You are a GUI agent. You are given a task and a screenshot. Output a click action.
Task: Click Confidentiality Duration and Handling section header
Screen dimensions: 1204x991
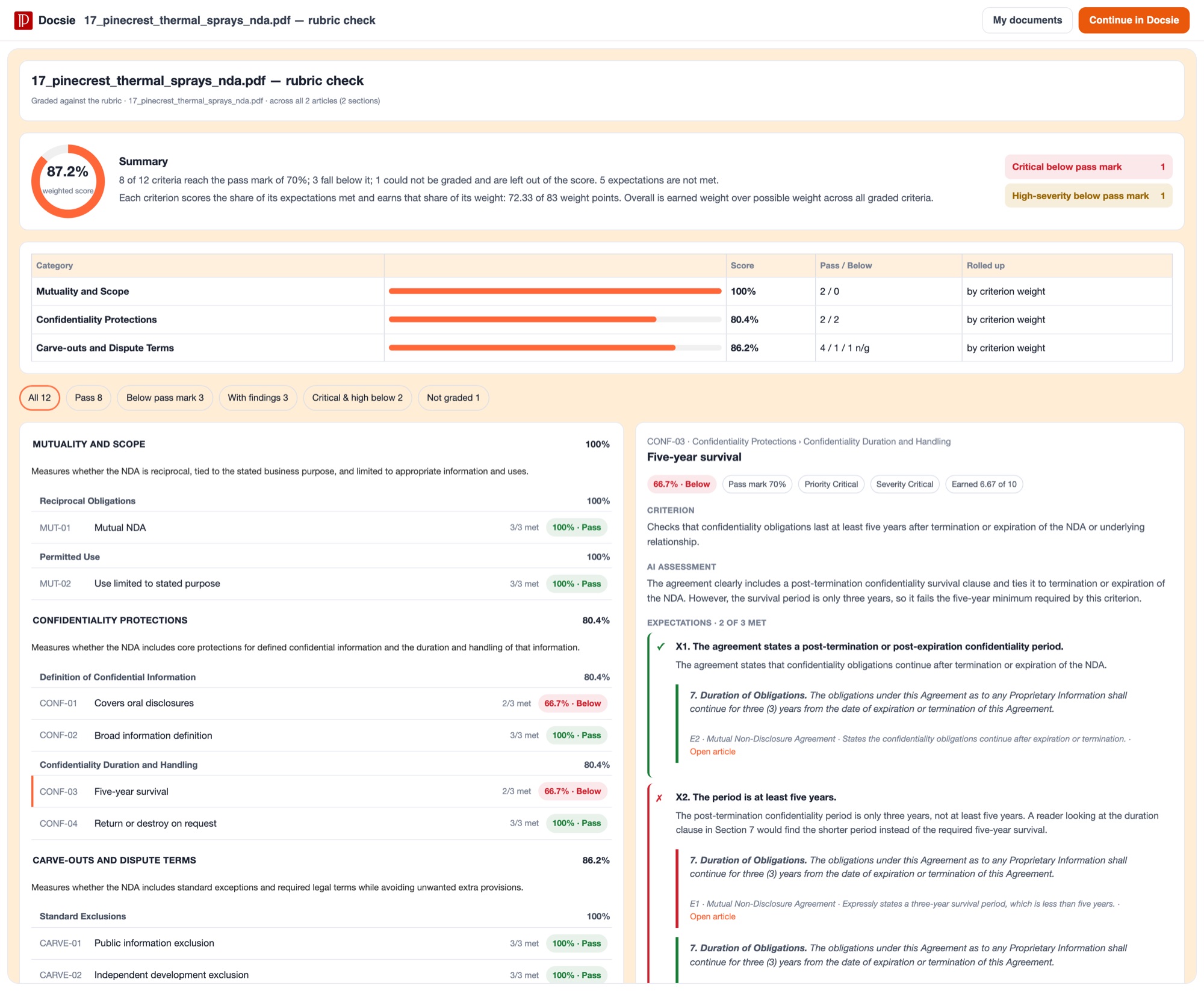click(x=321, y=765)
